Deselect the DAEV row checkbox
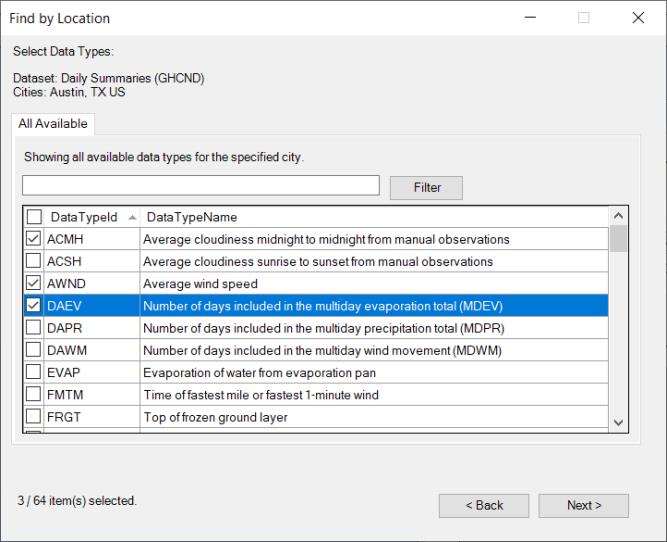The image size is (667, 542). (34, 305)
